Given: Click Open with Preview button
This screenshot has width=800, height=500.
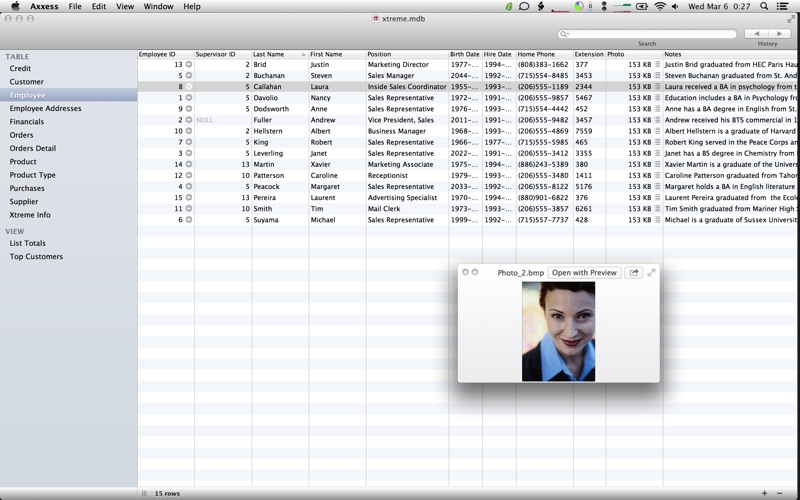Looking at the screenshot, I should tap(584, 272).
